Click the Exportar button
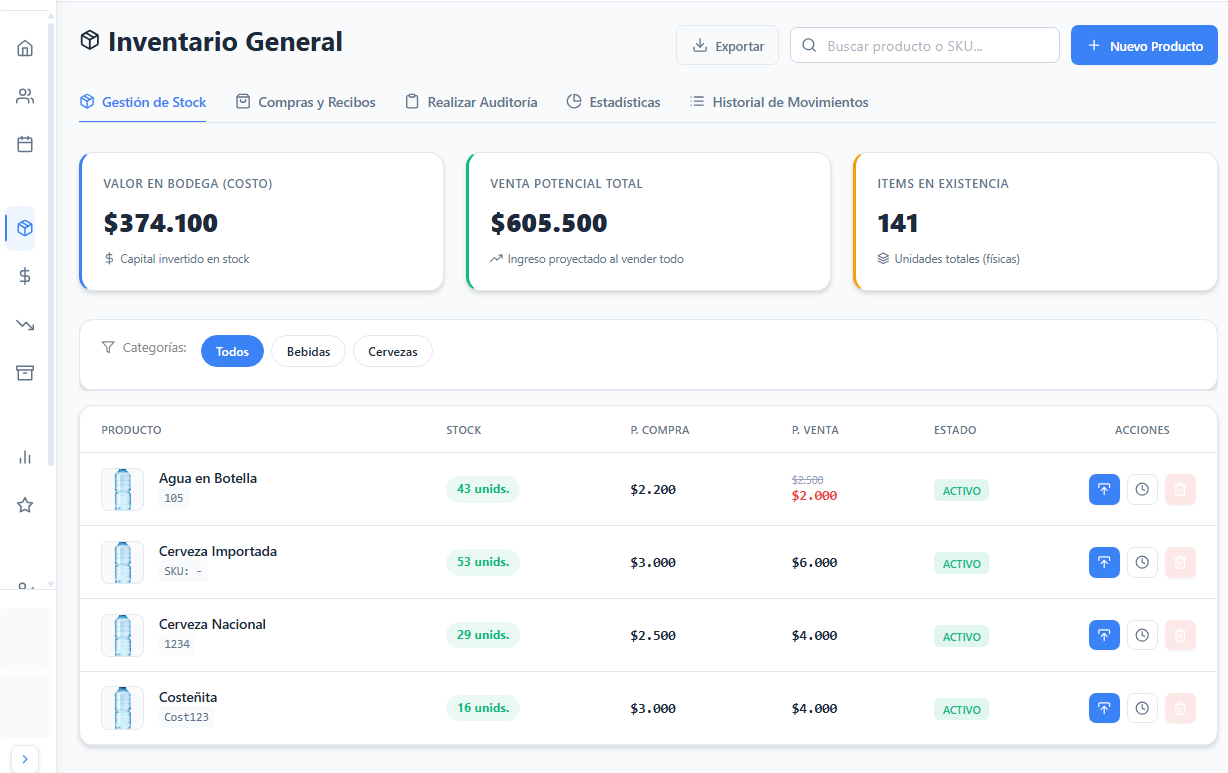 coord(727,46)
